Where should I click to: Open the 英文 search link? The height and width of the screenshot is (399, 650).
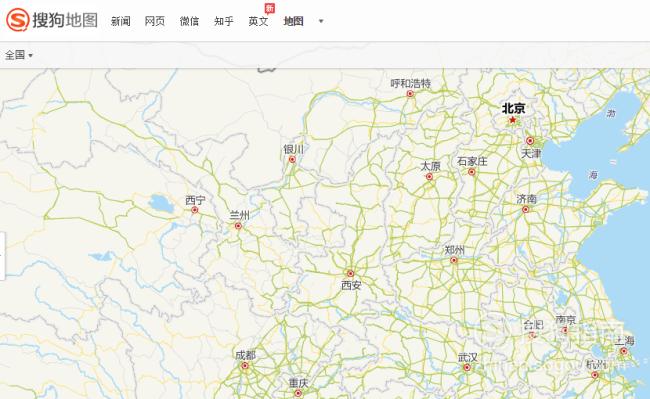click(x=258, y=21)
